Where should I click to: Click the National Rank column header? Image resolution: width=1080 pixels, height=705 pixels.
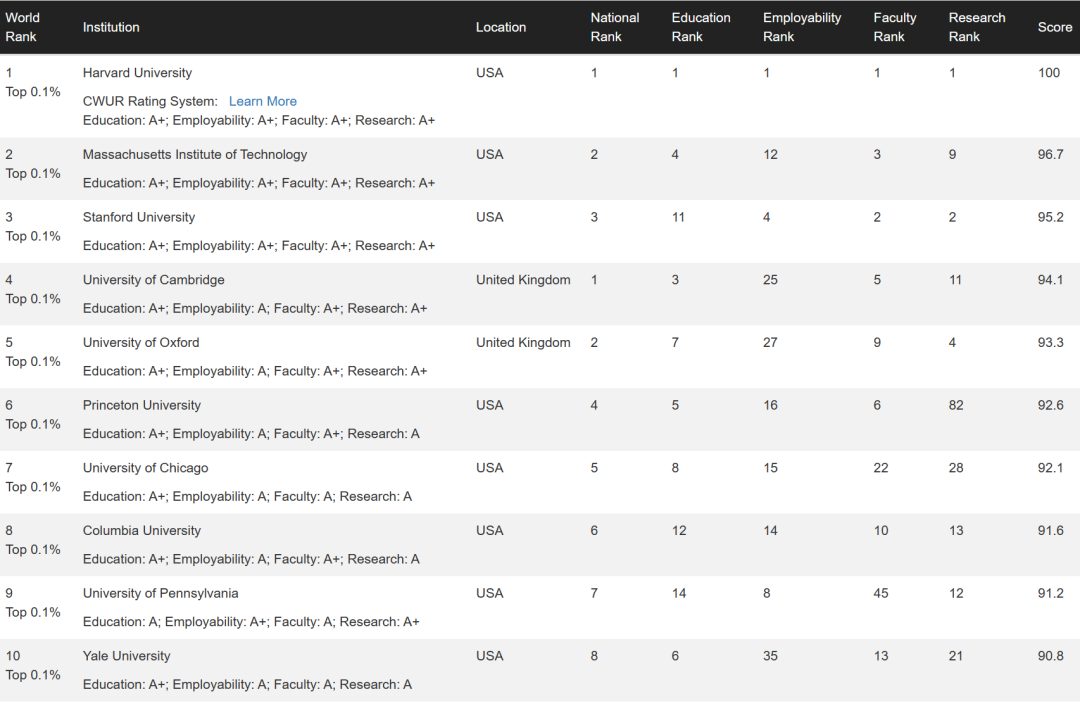point(614,27)
